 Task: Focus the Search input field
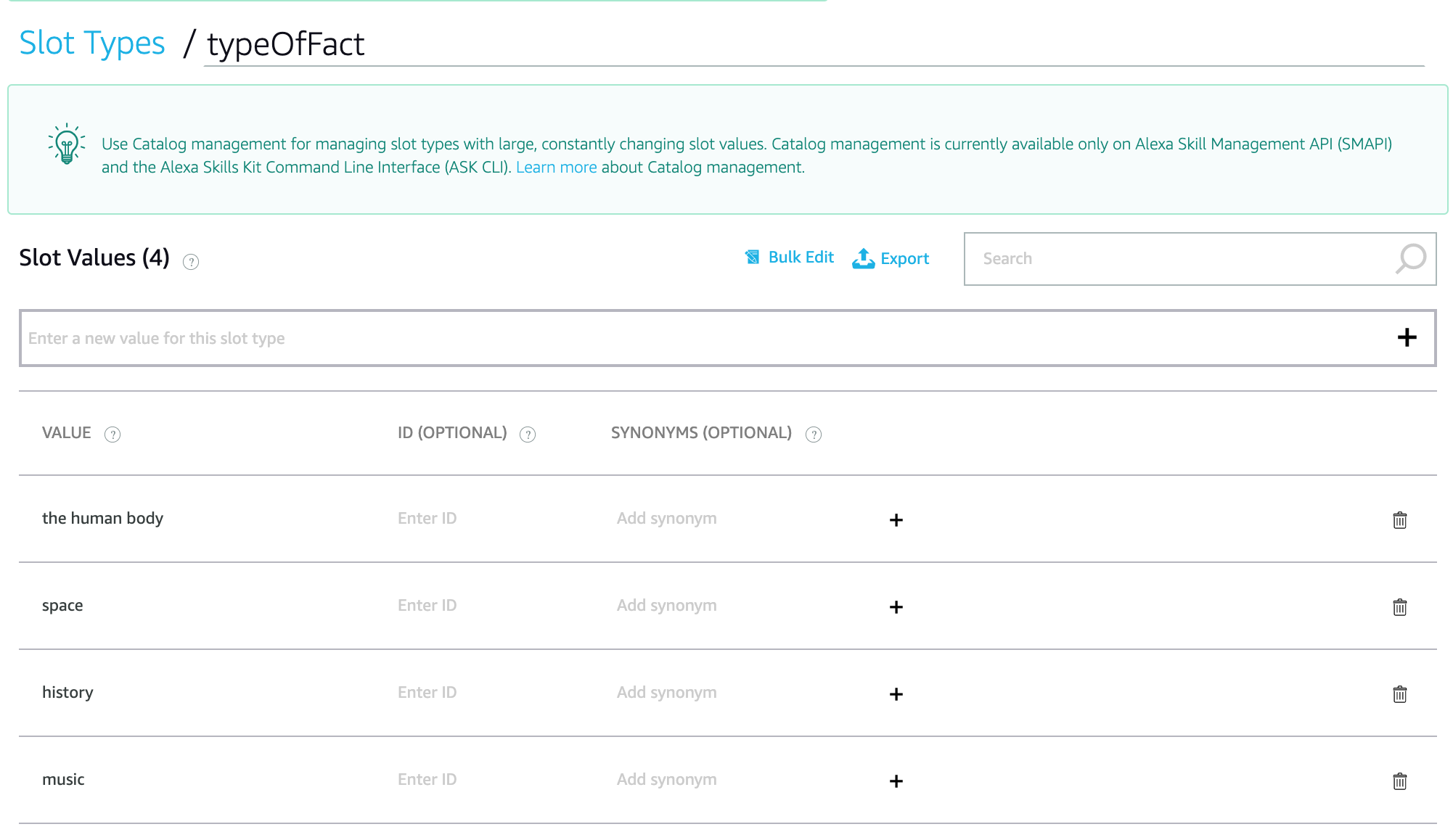[1176, 258]
